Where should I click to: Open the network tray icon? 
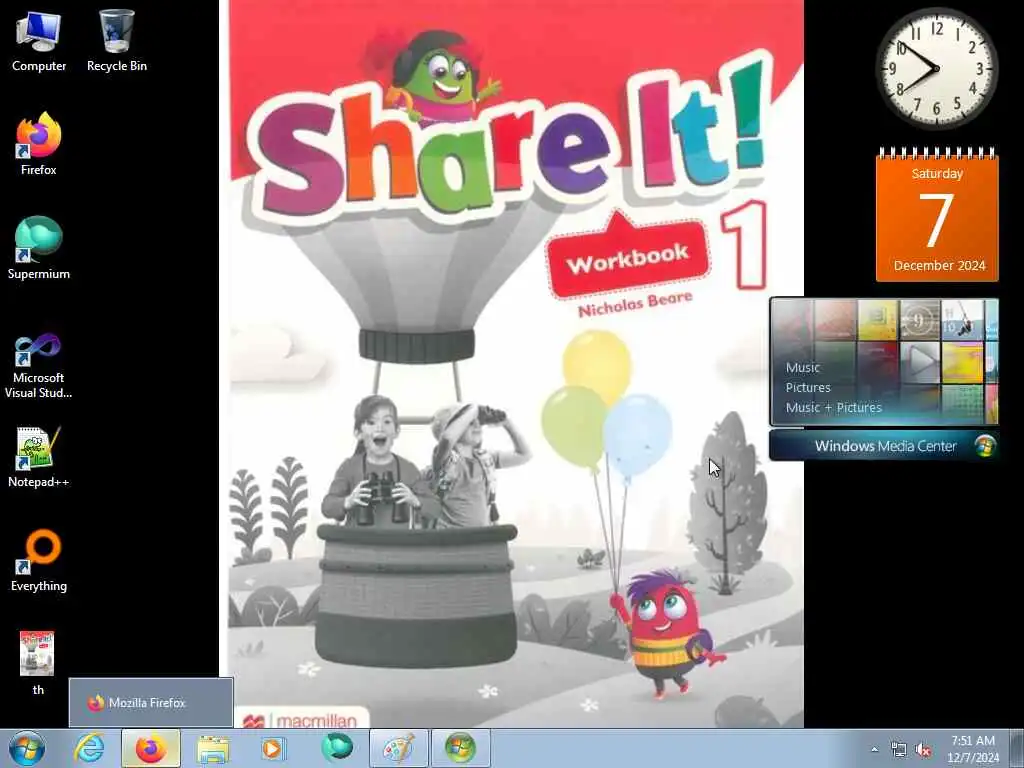tap(899, 750)
